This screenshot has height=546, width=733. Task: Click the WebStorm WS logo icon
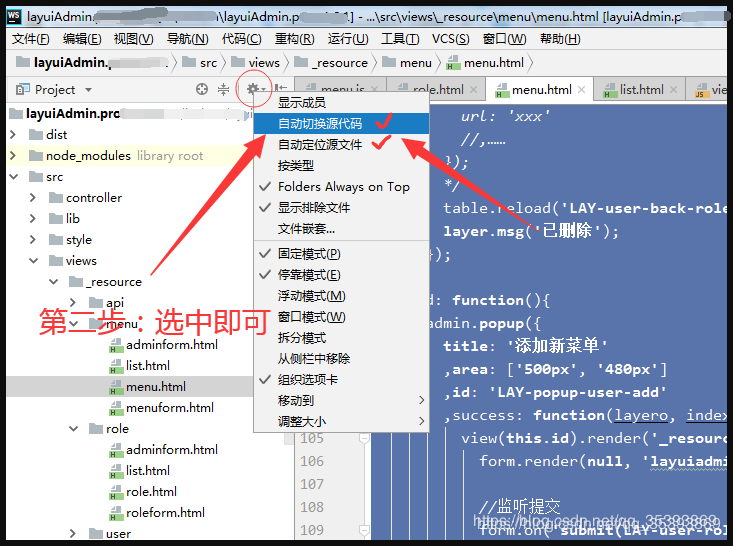point(14,17)
